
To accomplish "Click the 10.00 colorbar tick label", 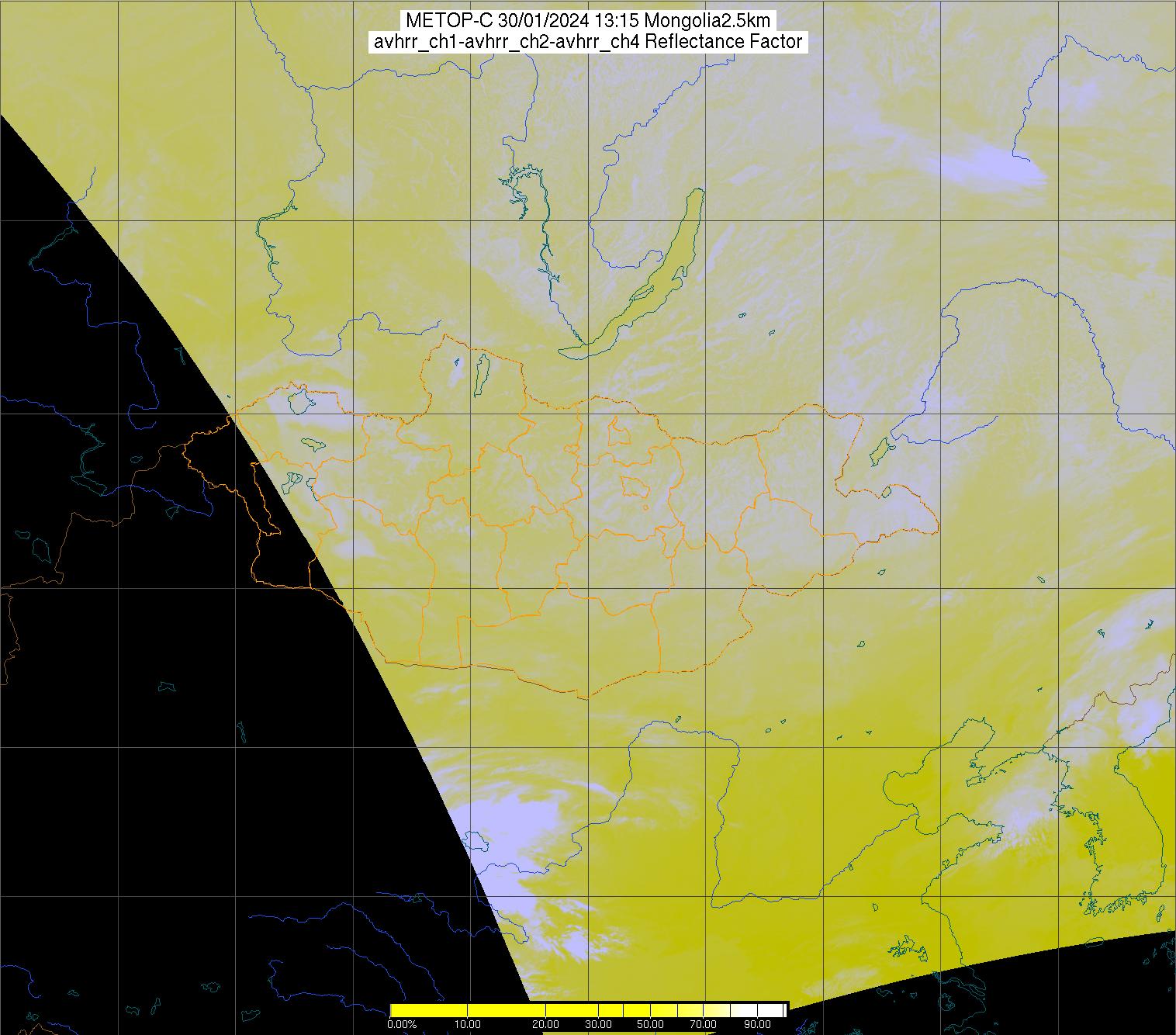I will (468, 1025).
